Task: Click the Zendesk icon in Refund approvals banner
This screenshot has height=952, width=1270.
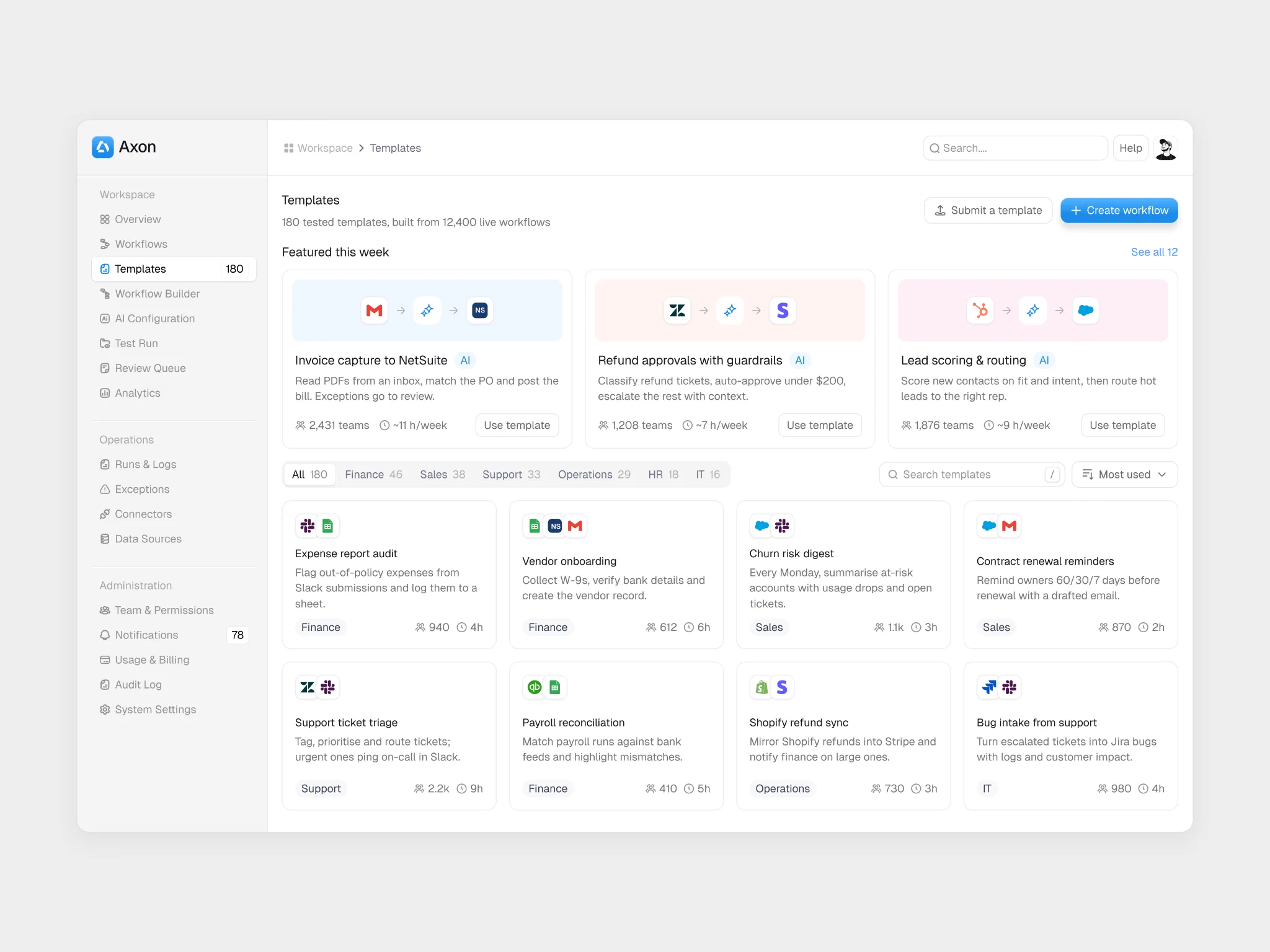Action: click(677, 311)
